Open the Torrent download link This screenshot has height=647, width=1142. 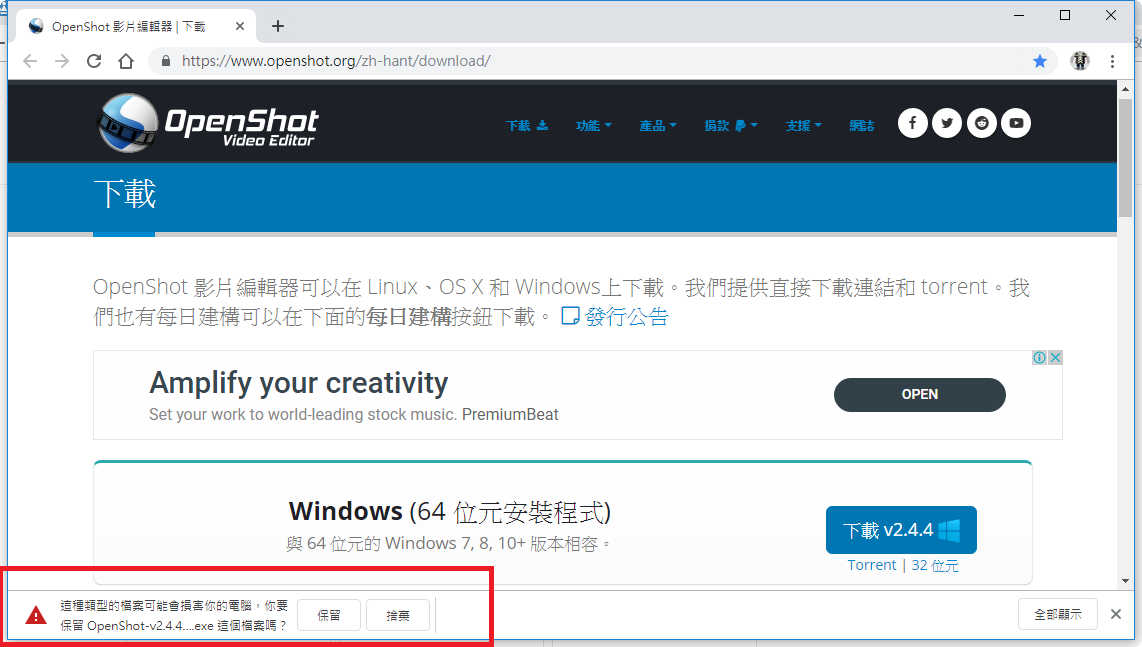click(872, 565)
